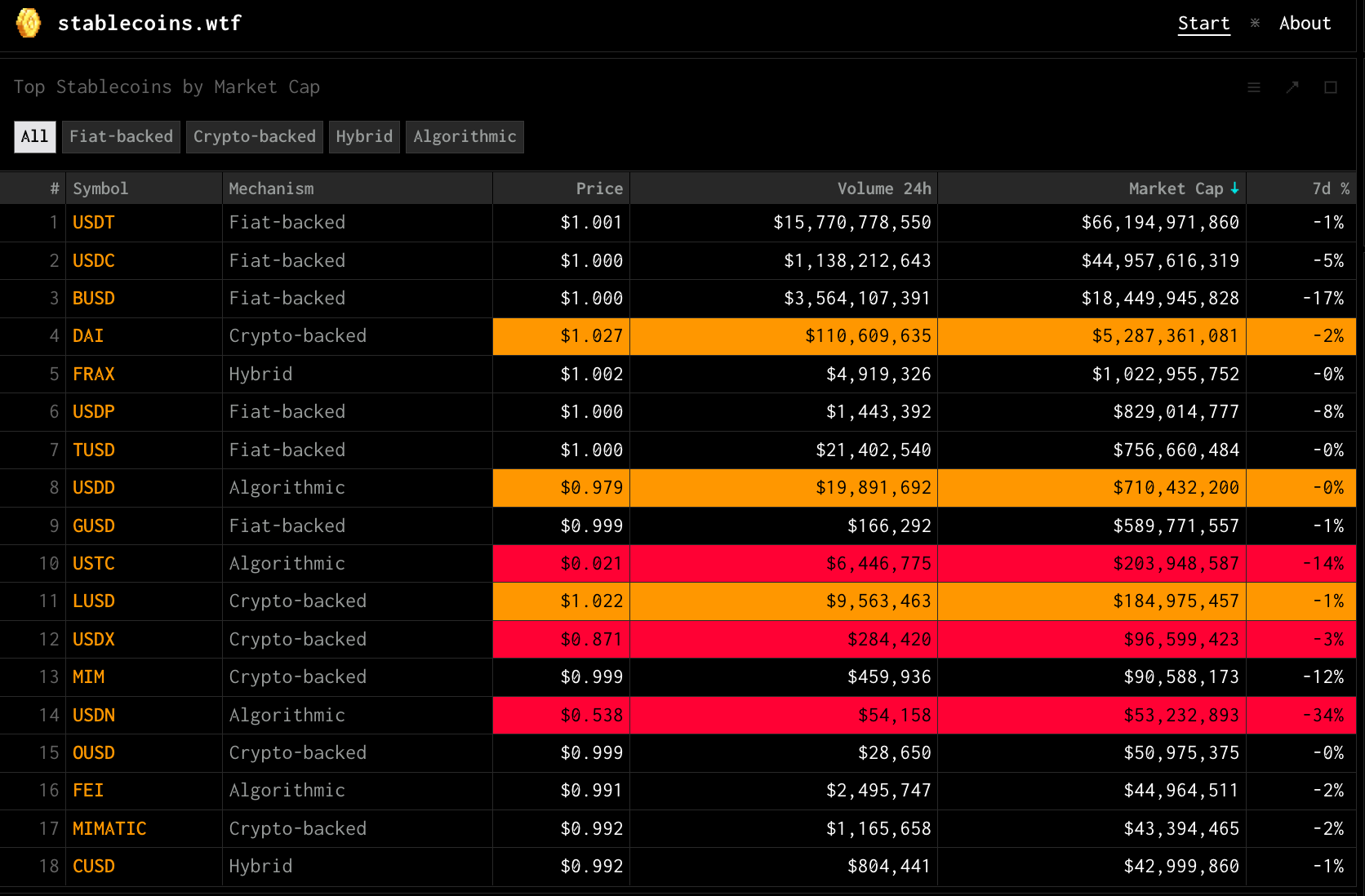Click the red USTC price cell
The image size is (1365, 896).
561,564
